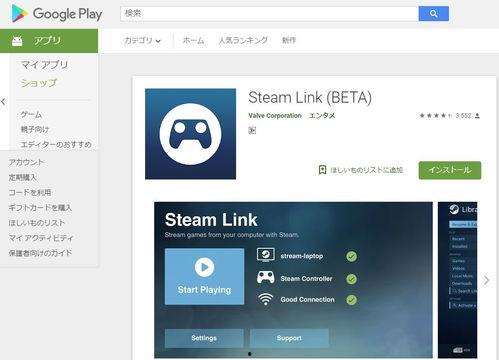The image size is (499, 360).
Task: Click Settings button in screenshot
Action: [204, 338]
